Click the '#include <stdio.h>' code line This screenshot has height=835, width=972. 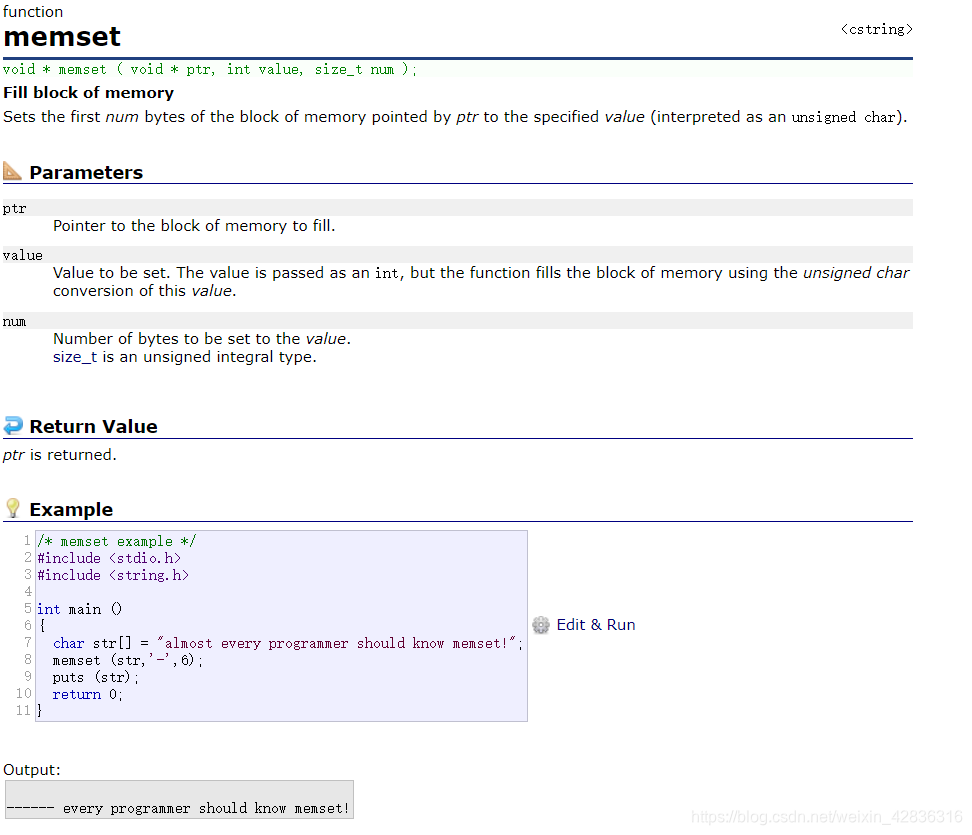109,558
